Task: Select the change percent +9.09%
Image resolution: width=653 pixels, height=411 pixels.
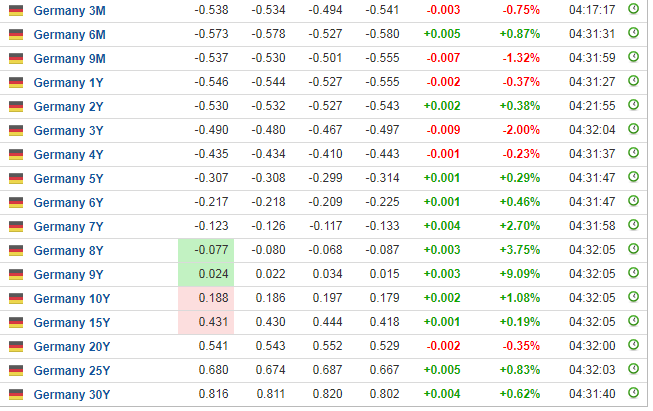Action: [520, 274]
